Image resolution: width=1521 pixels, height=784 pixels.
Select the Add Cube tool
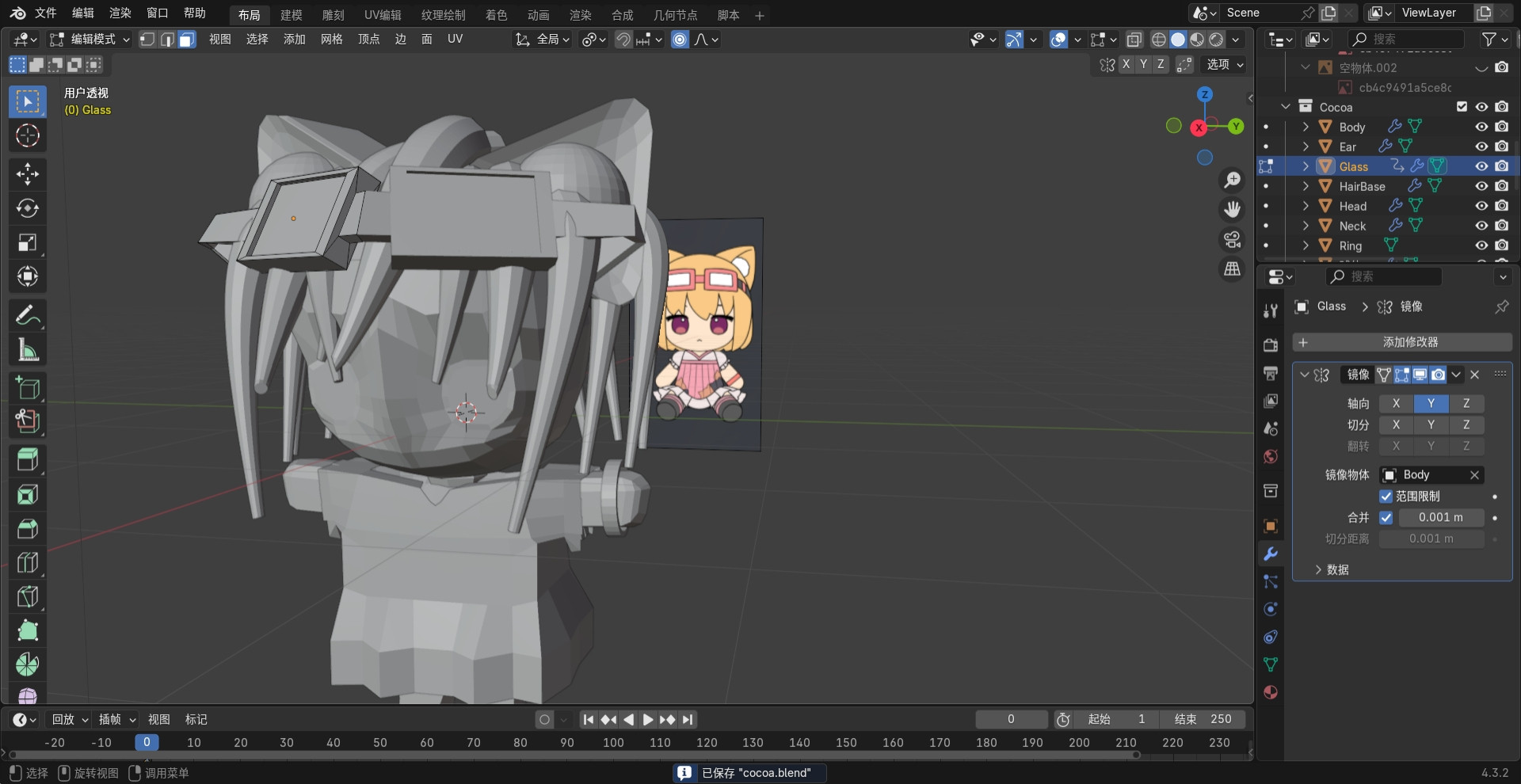(x=28, y=388)
